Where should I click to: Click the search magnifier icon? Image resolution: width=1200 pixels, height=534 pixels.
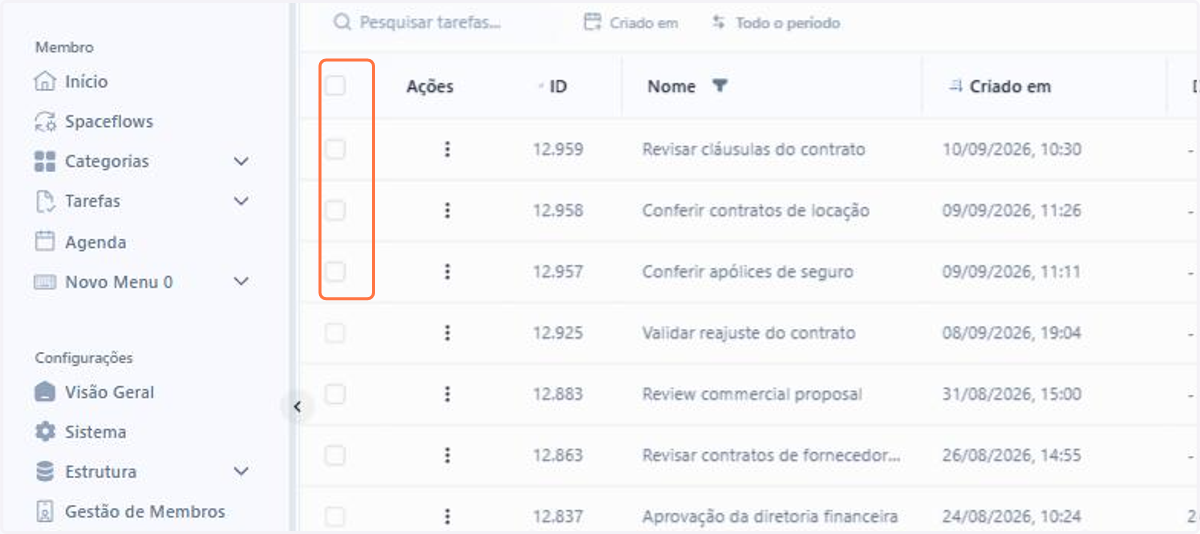pyautogui.click(x=342, y=22)
